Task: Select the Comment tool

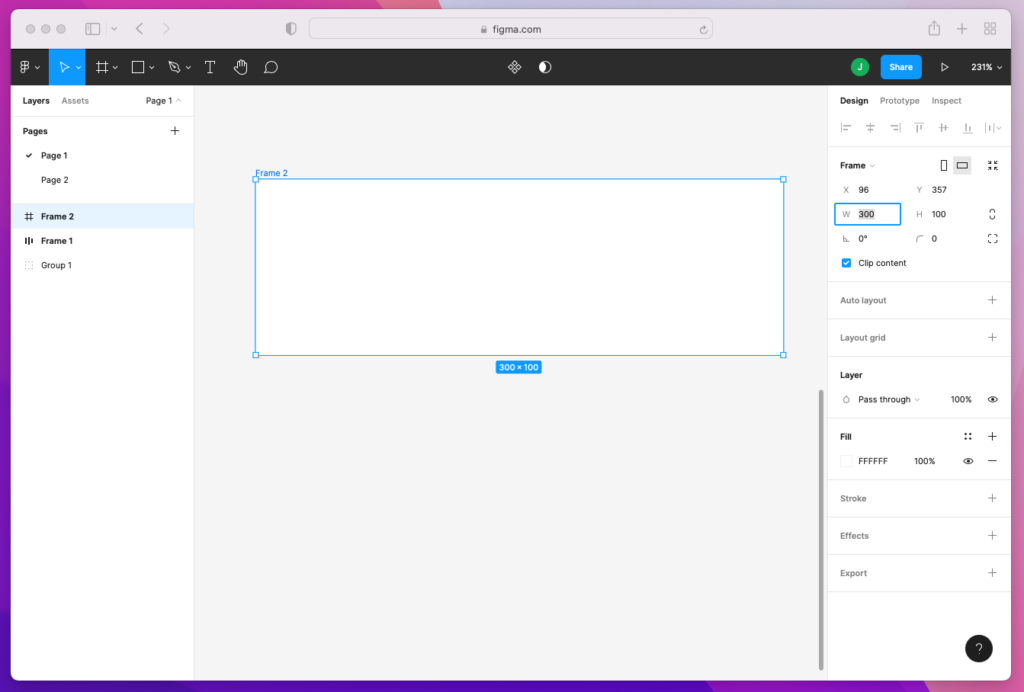Action: 271,67
